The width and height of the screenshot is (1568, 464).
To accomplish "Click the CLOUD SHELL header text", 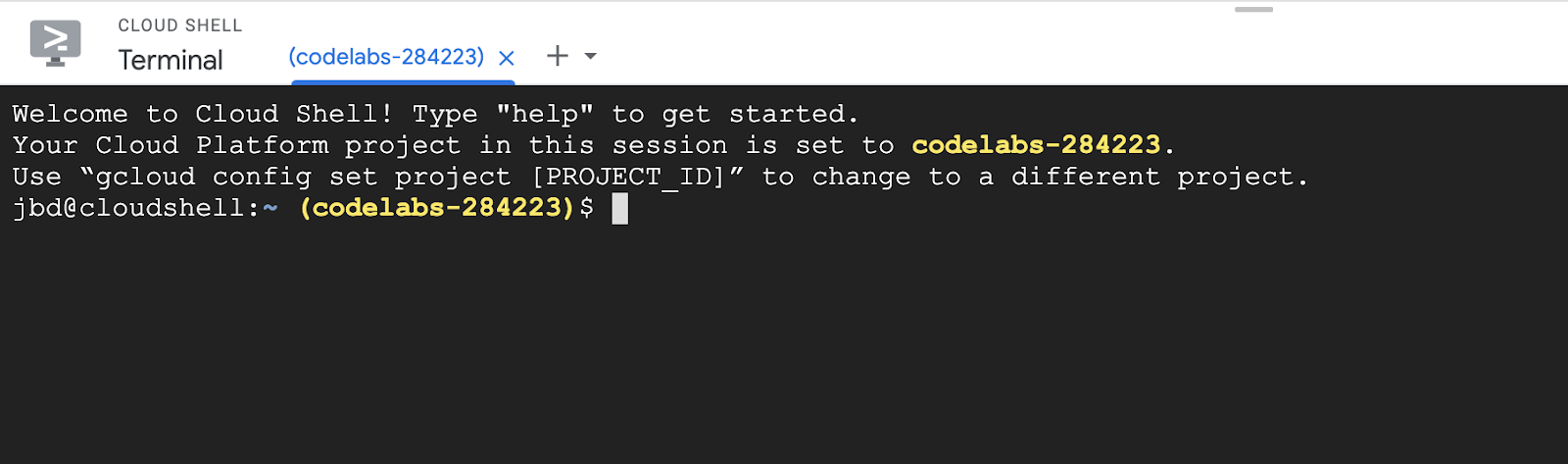I will coord(179,26).
